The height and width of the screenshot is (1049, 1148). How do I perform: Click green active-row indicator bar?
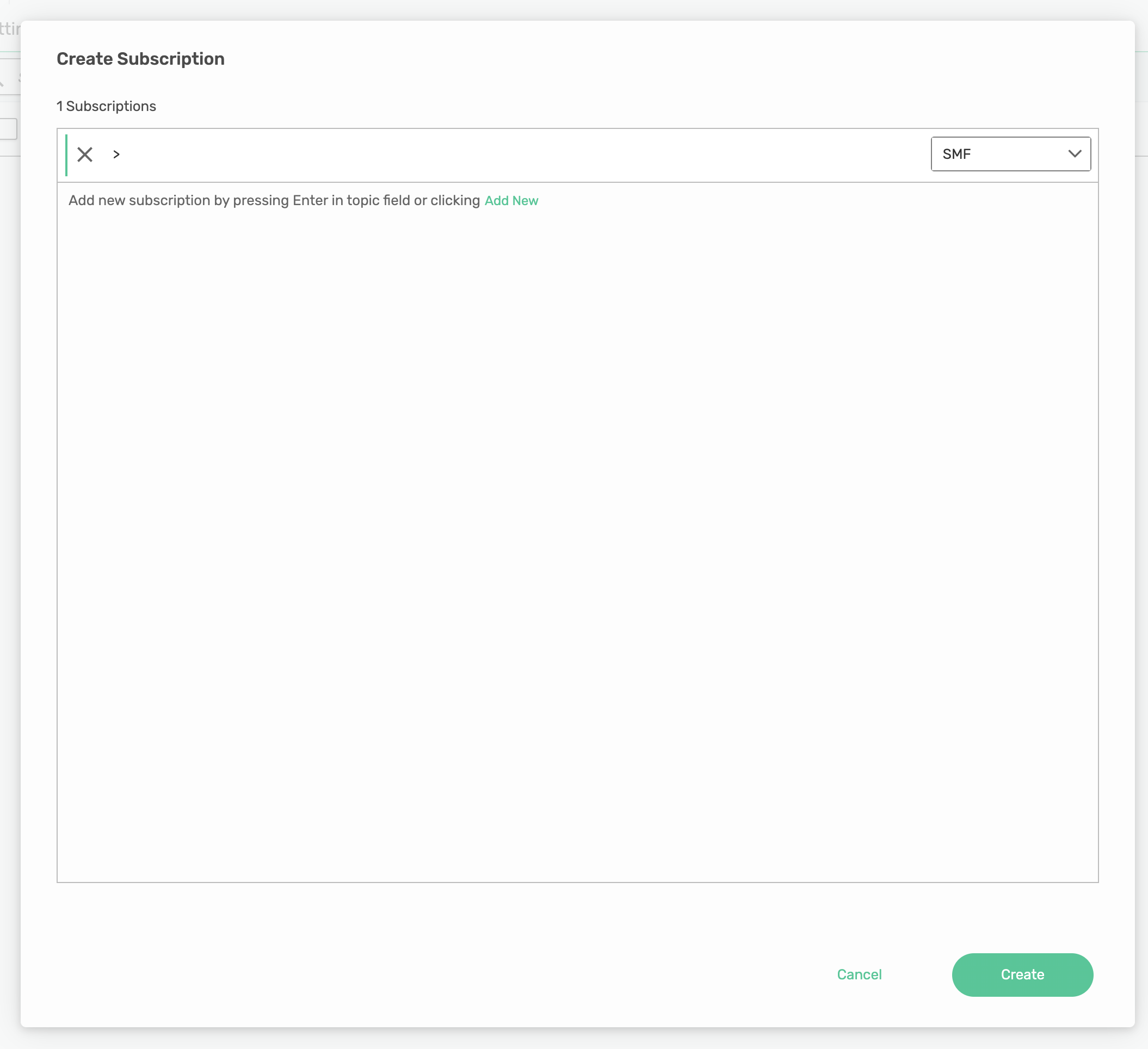tap(66, 155)
